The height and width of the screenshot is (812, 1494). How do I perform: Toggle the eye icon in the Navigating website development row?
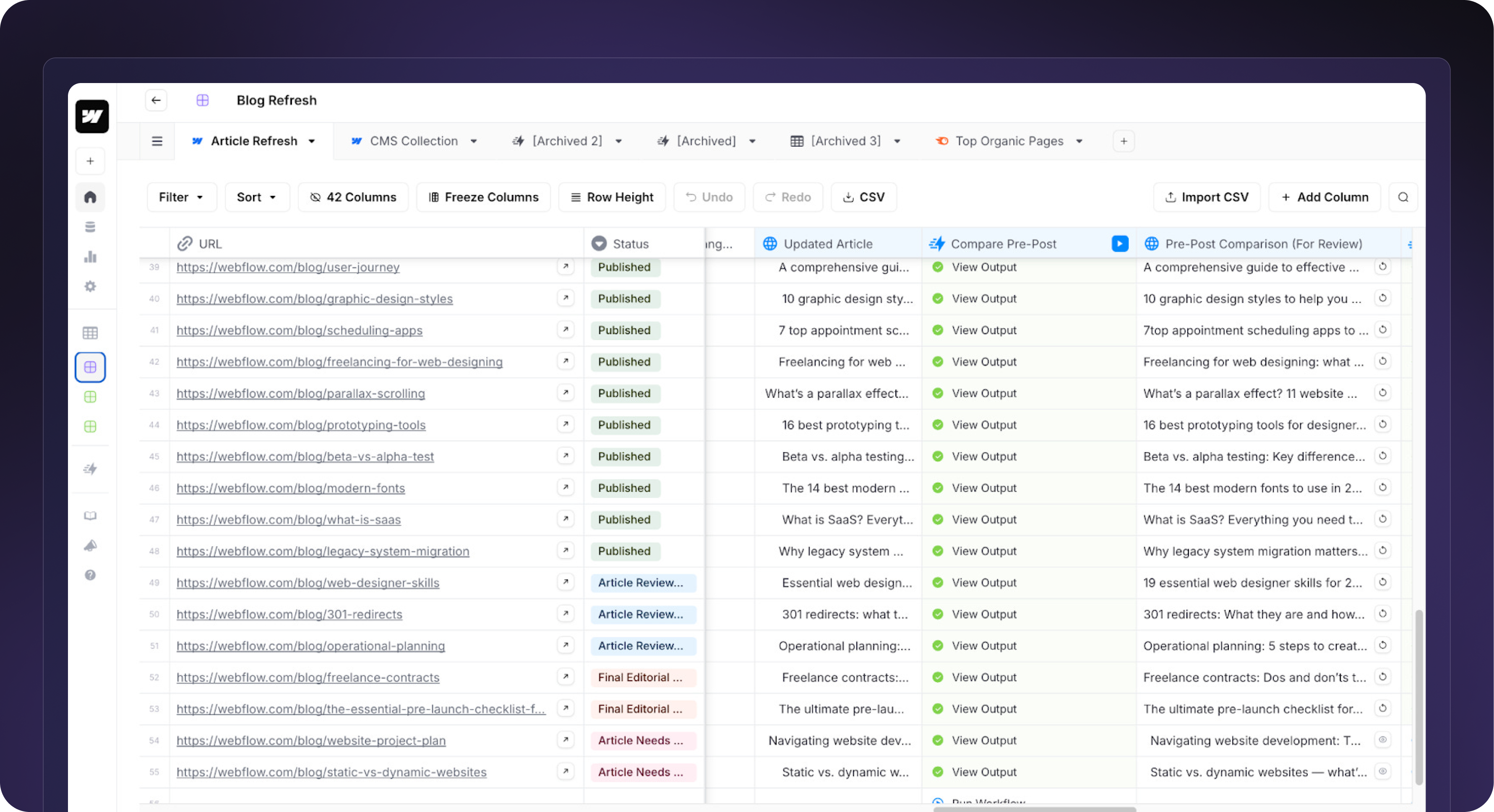click(1383, 739)
